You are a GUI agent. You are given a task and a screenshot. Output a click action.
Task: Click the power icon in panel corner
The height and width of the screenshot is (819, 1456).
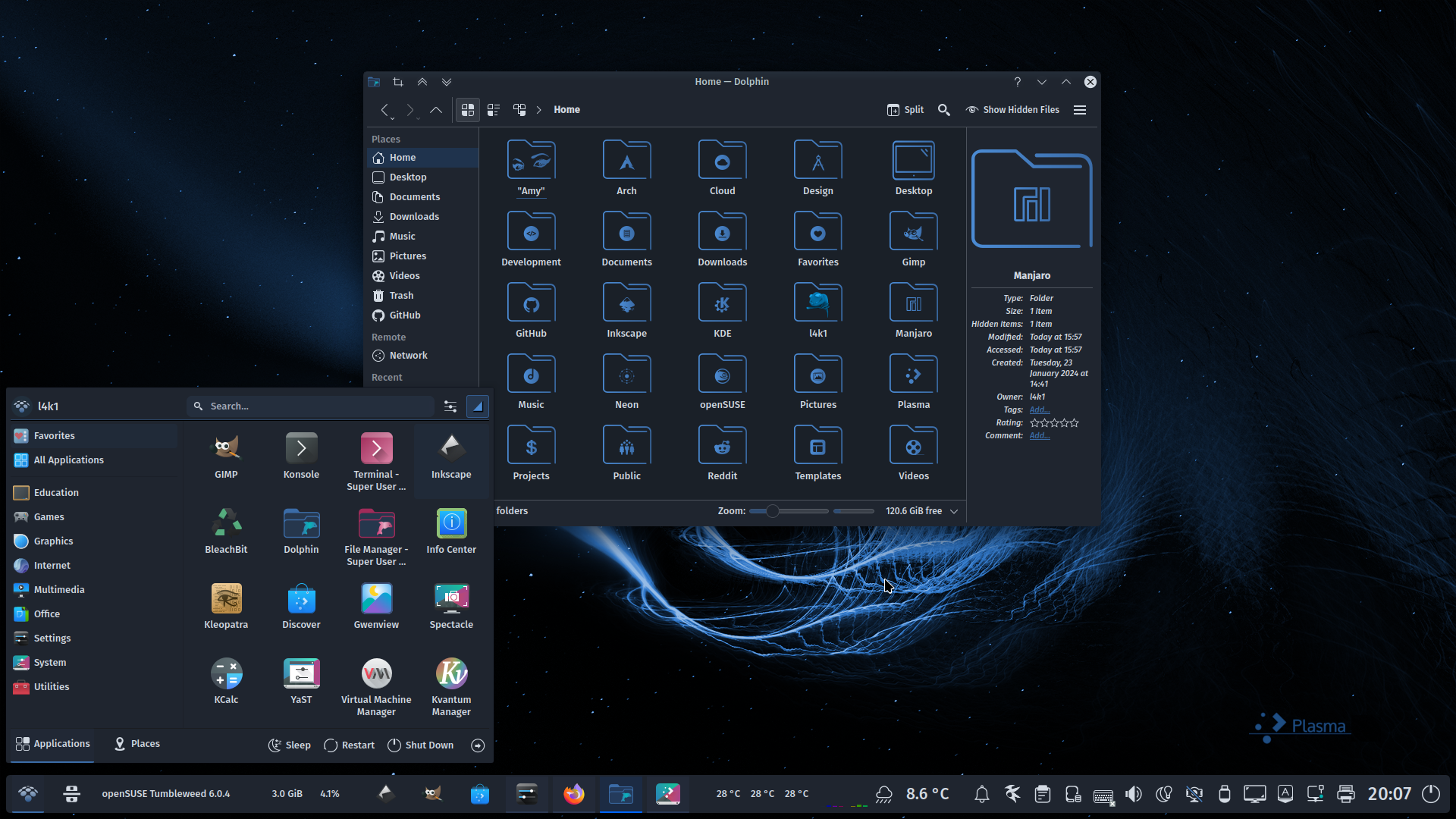pyautogui.click(x=1431, y=794)
